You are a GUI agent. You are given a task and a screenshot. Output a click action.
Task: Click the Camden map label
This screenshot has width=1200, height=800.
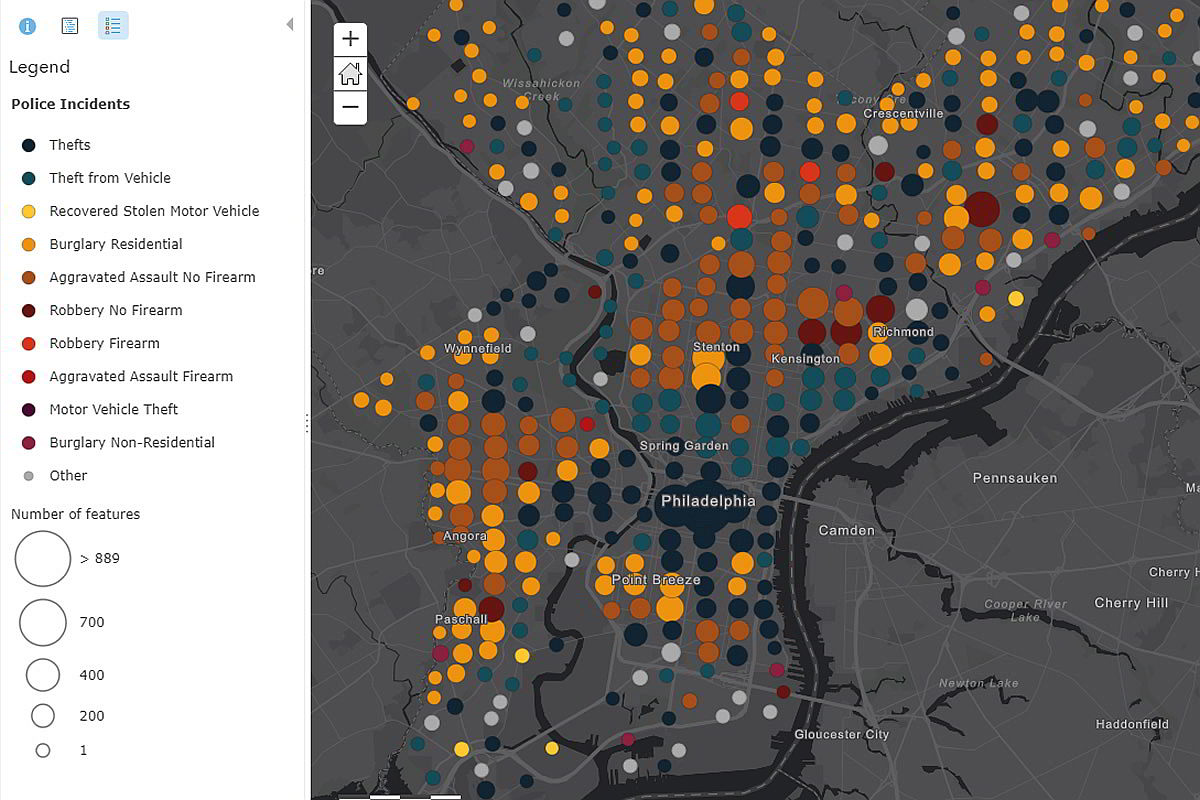point(846,530)
